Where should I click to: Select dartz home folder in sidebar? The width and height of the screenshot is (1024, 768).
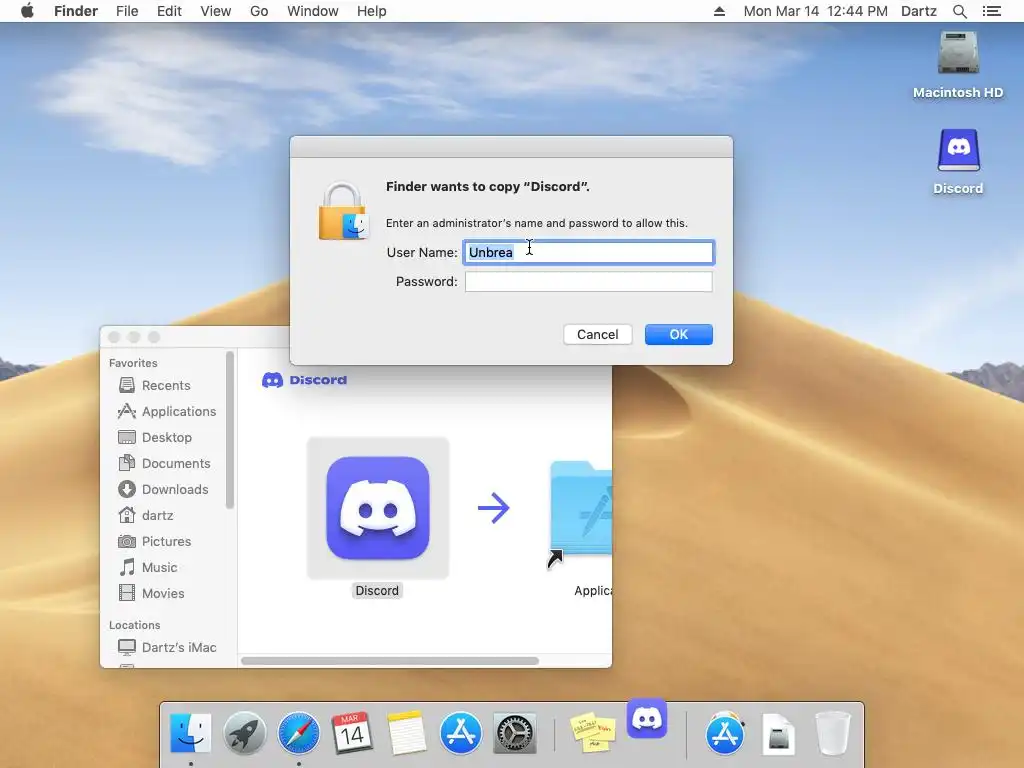[x=157, y=515]
